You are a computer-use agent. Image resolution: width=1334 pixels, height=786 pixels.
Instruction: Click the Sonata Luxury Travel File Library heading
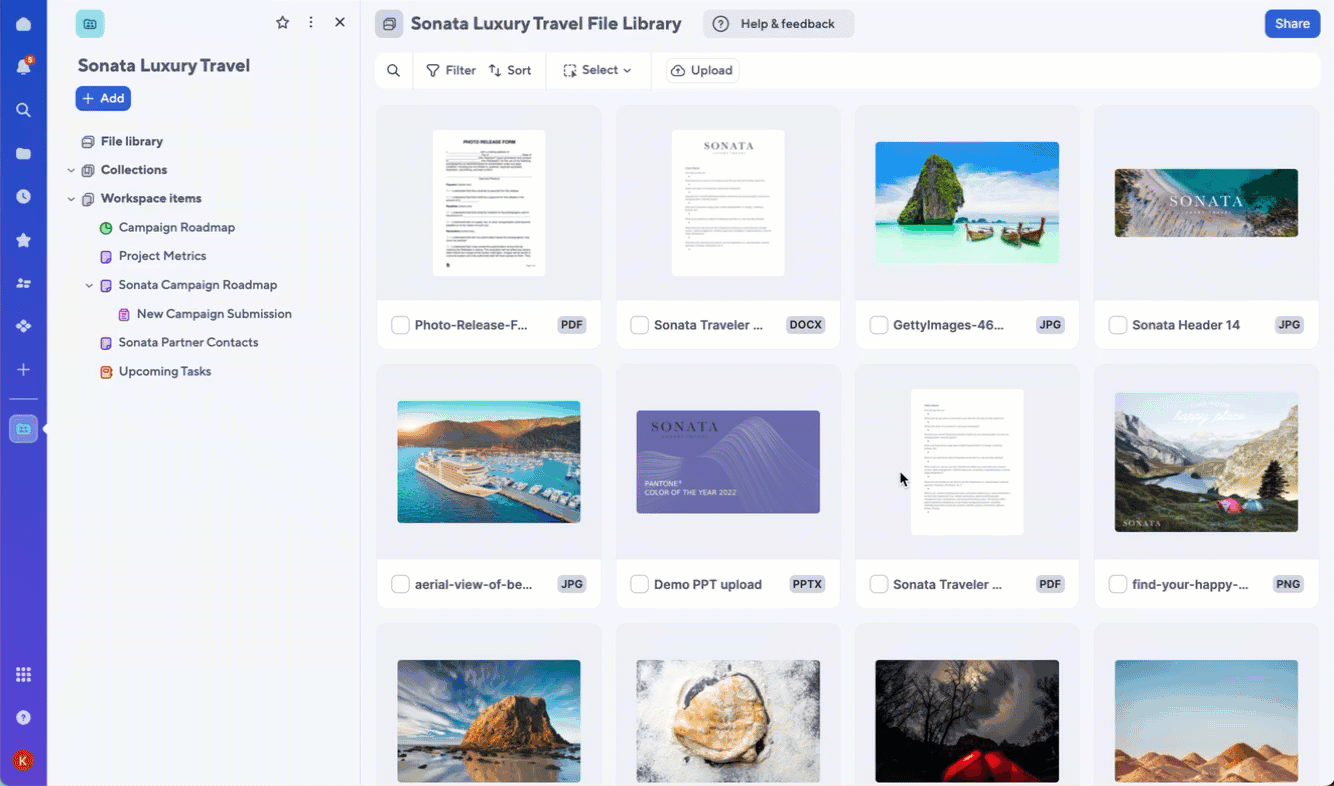546,24
